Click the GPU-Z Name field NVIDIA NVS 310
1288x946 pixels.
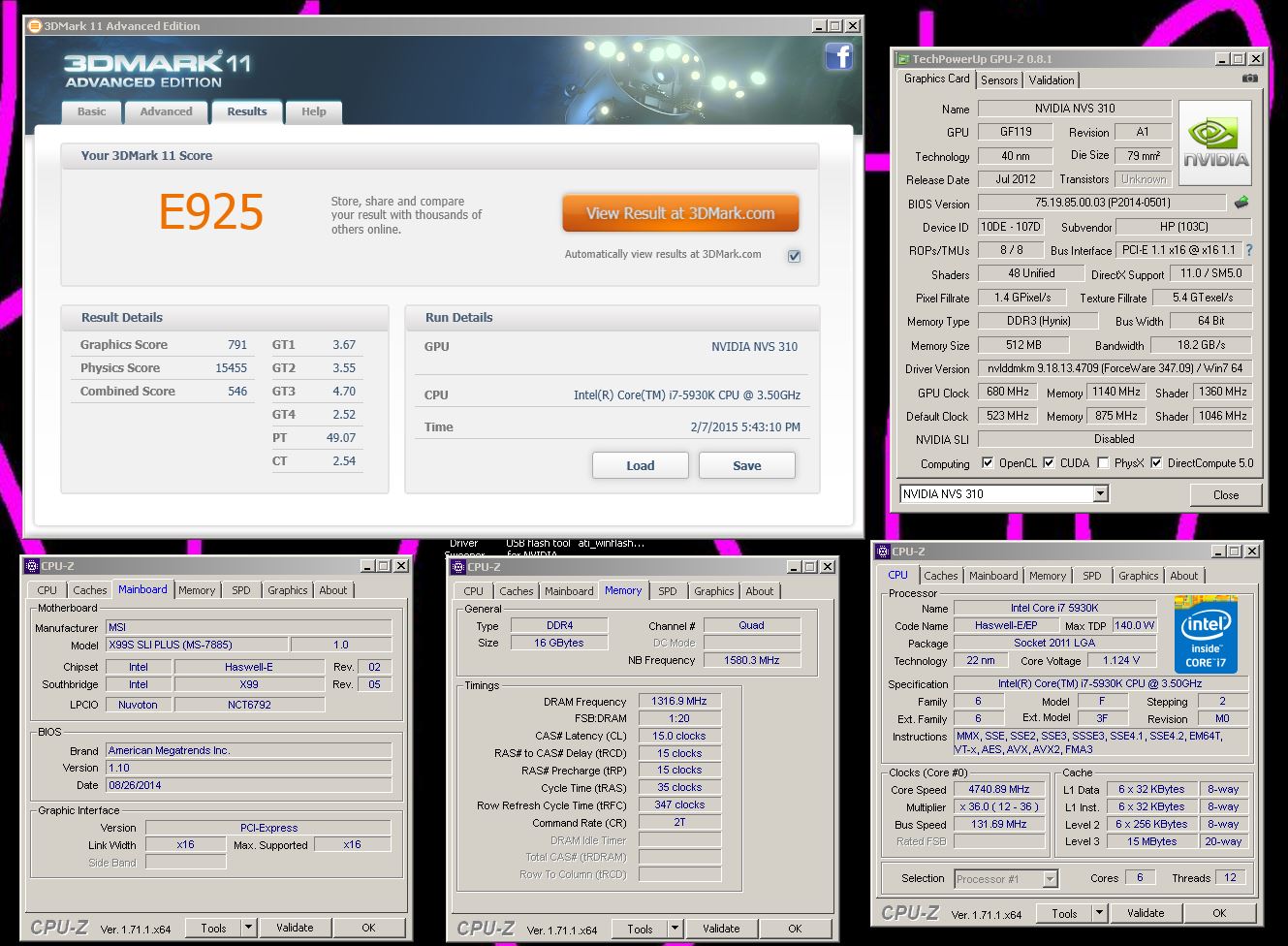pyautogui.click(x=1074, y=109)
